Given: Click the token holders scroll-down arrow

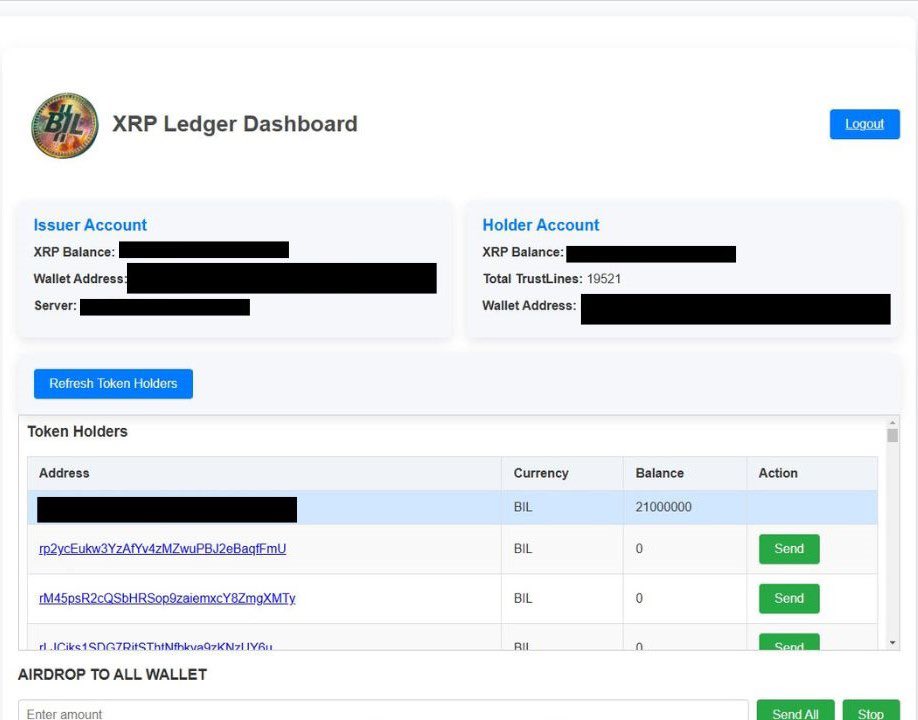Looking at the screenshot, I should (x=892, y=643).
